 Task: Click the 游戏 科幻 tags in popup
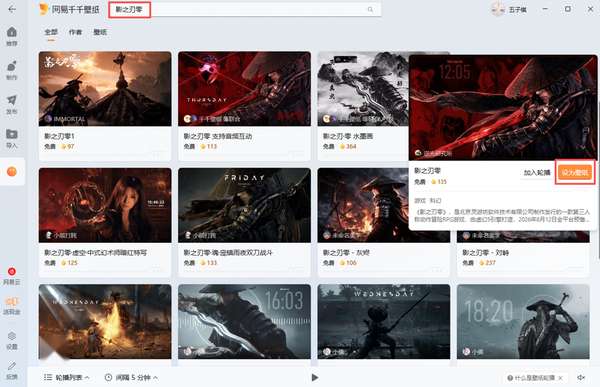pyautogui.click(x=428, y=201)
